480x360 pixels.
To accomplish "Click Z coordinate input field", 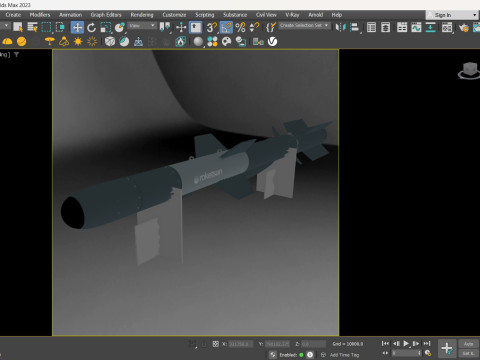I will point(313,344).
